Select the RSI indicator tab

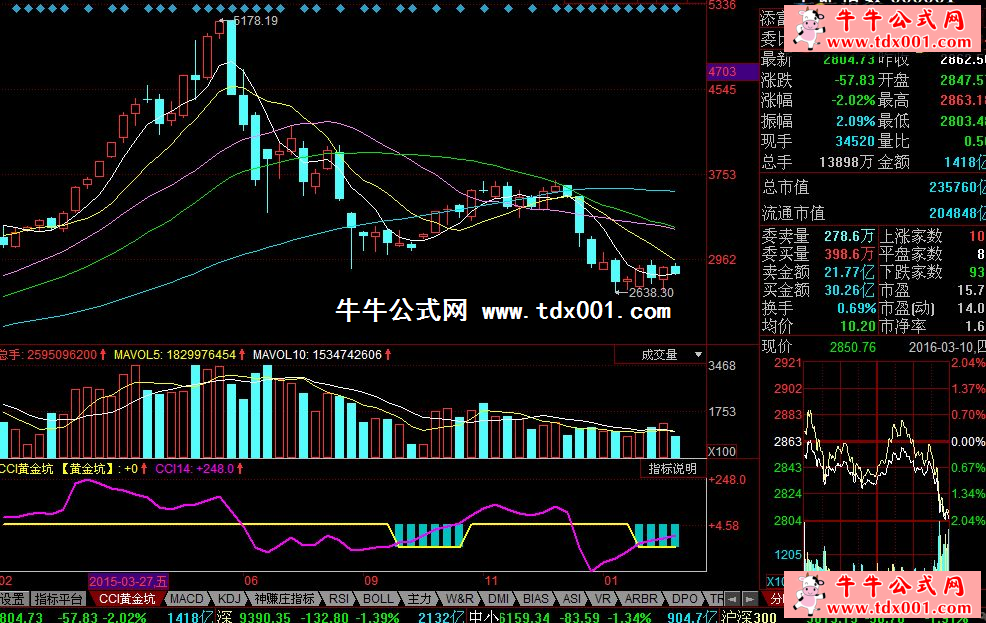click(x=339, y=599)
